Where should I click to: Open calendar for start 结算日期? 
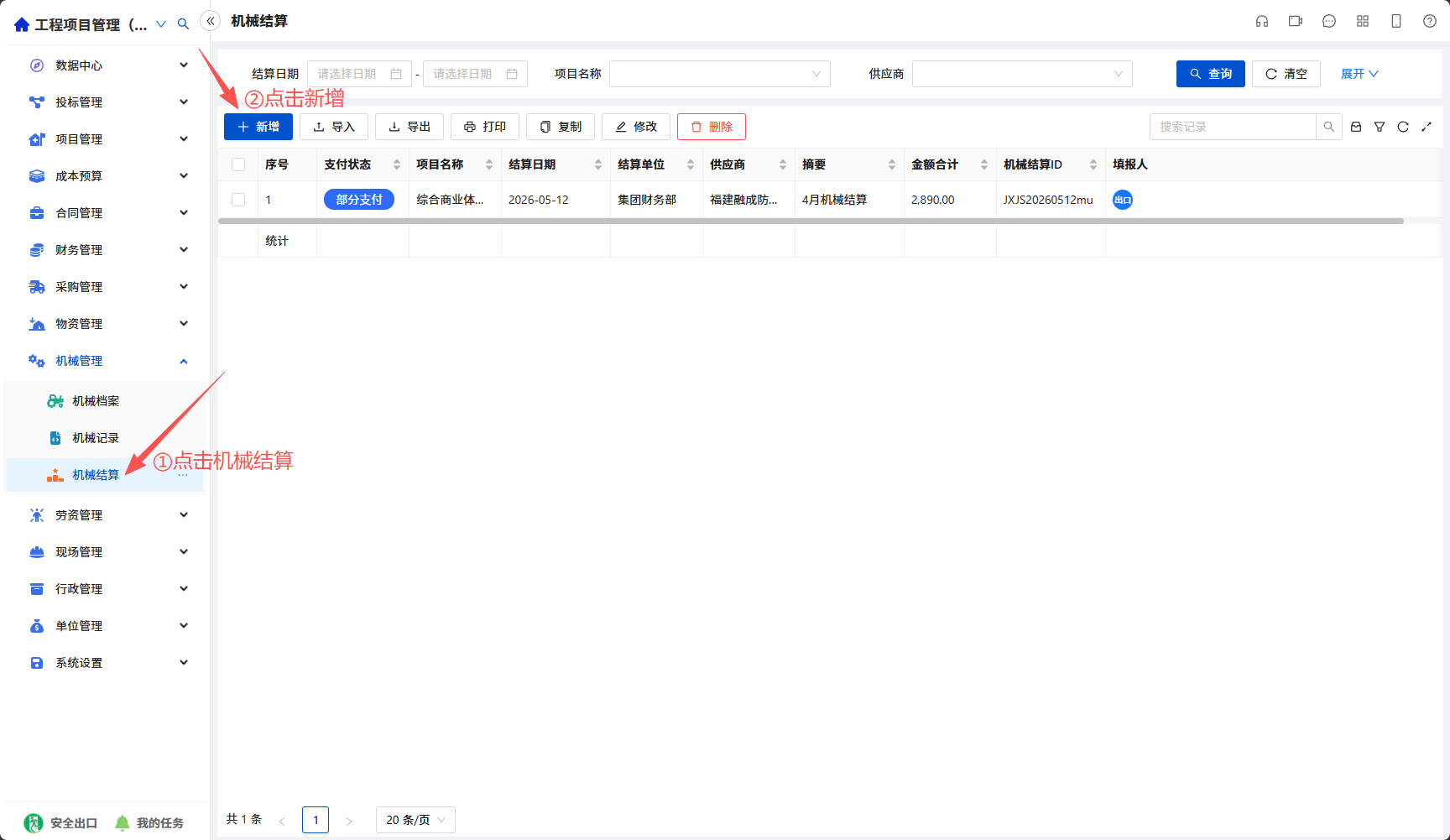396,74
